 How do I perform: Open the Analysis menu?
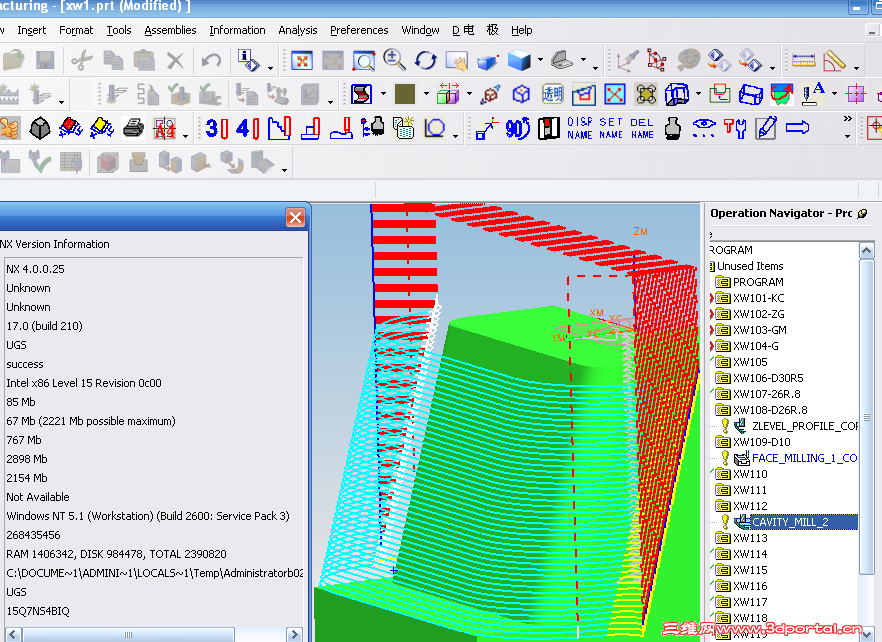pyautogui.click(x=298, y=30)
